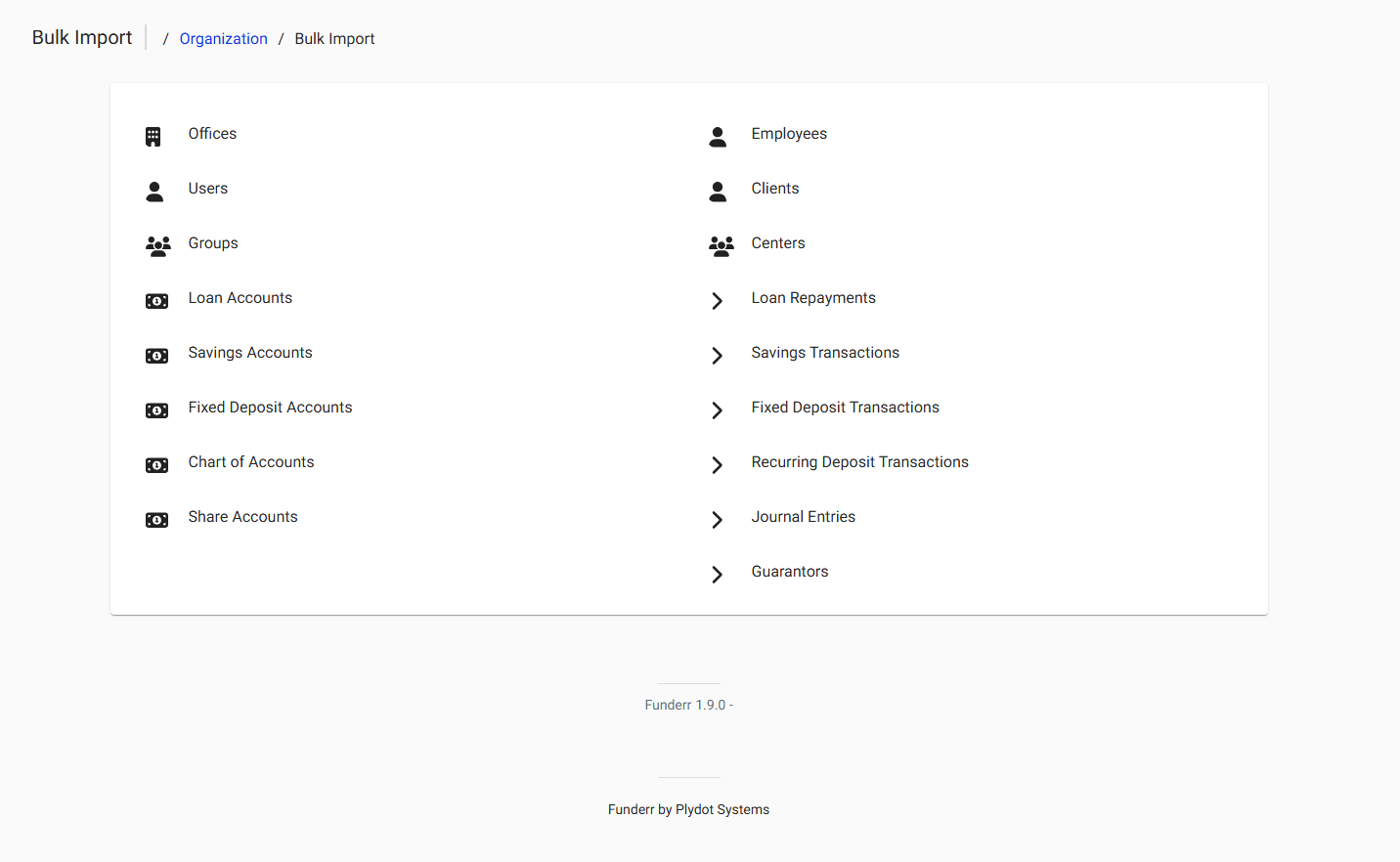Viewport: 1400px width, 862px height.
Task: Click the Plydot Systems footer link
Action: (722, 809)
